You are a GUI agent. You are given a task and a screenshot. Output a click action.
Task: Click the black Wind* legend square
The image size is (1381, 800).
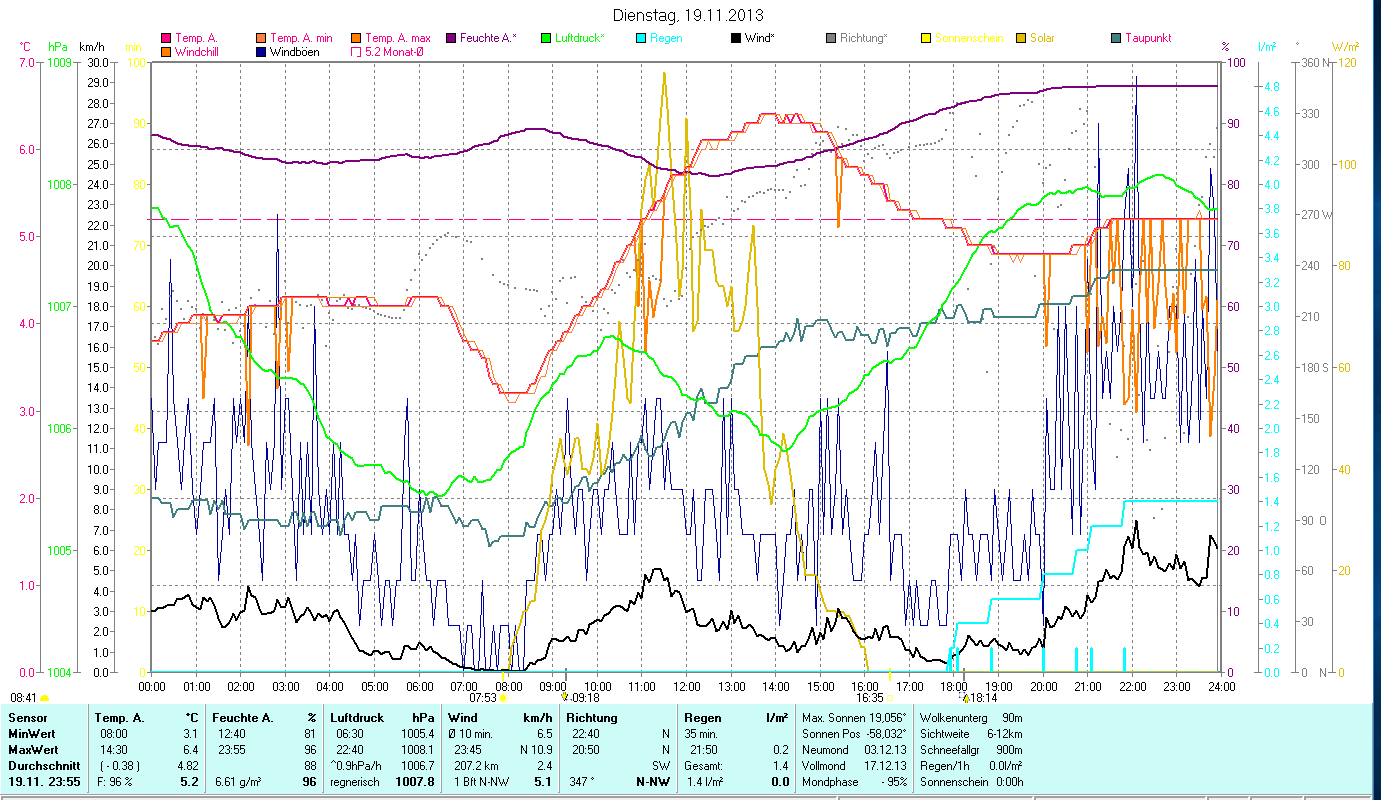(x=736, y=38)
